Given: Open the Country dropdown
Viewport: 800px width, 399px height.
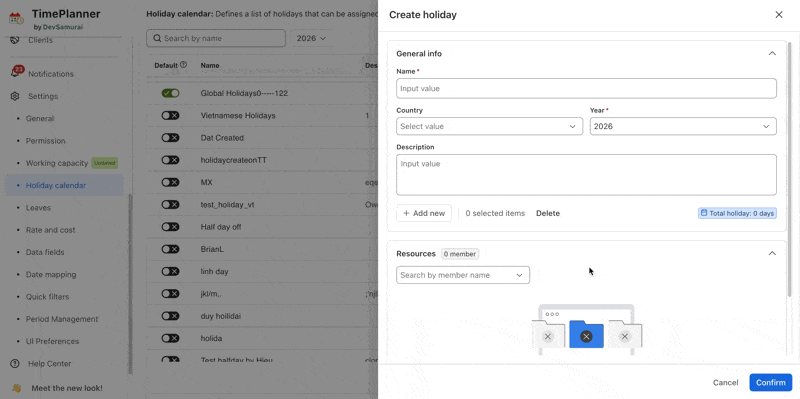Looking at the screenshot, I should pos(489,126).
